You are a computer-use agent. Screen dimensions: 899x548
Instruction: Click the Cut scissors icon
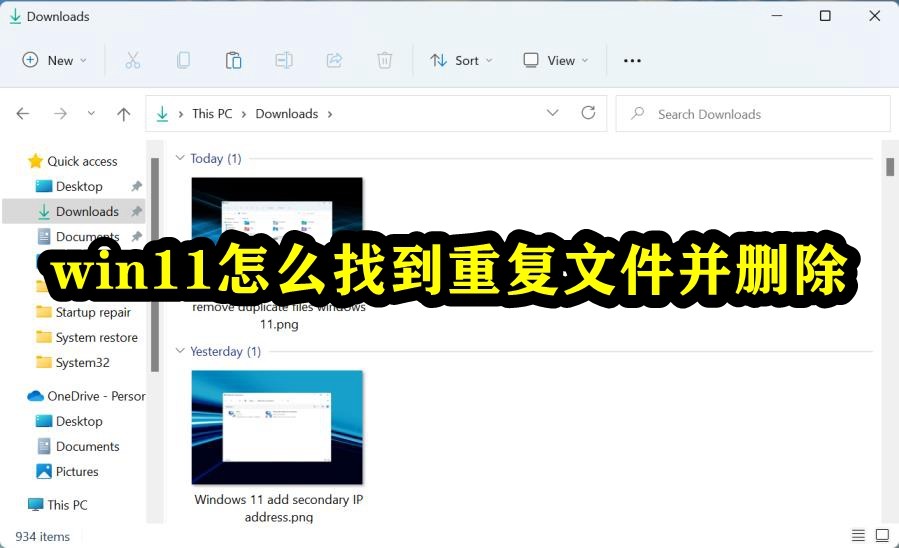pyautogui.click(x=132, y=60)
